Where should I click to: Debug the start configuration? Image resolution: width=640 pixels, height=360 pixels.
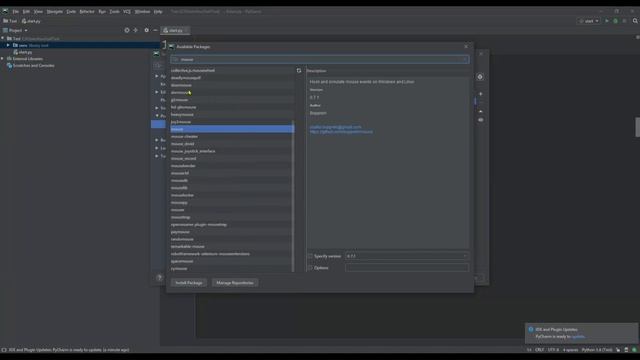616,21
